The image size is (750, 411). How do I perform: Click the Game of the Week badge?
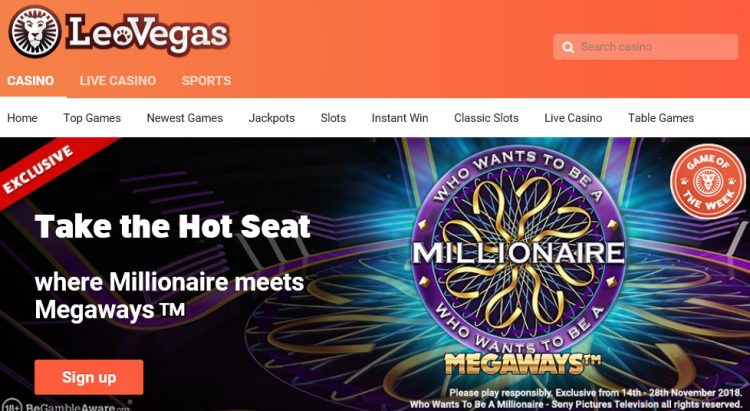pyautogui.click(x=707, y=181)
